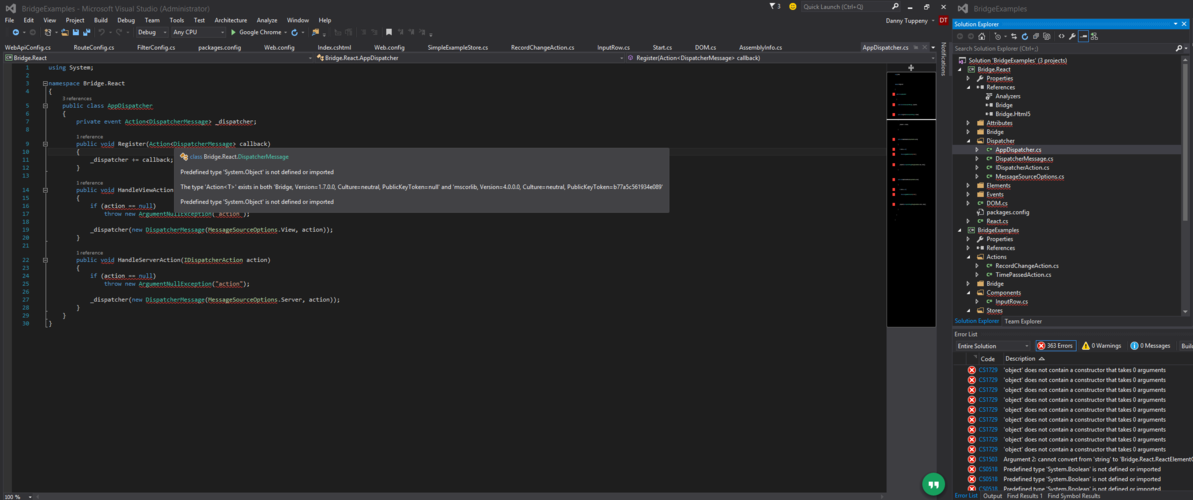This screenshot has width=1193, height=500.
Task: Switch to the Team Explorer tab
Action: pos(1022,321)
